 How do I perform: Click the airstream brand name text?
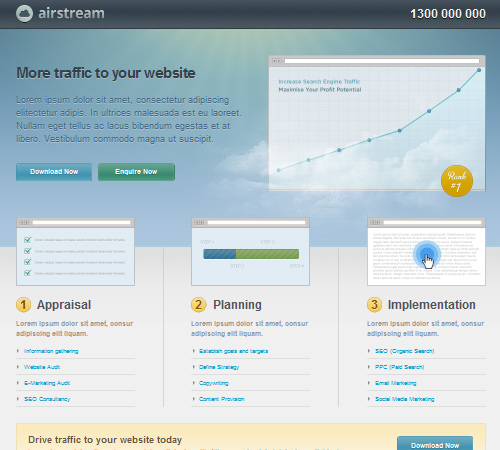click(71, 13)
